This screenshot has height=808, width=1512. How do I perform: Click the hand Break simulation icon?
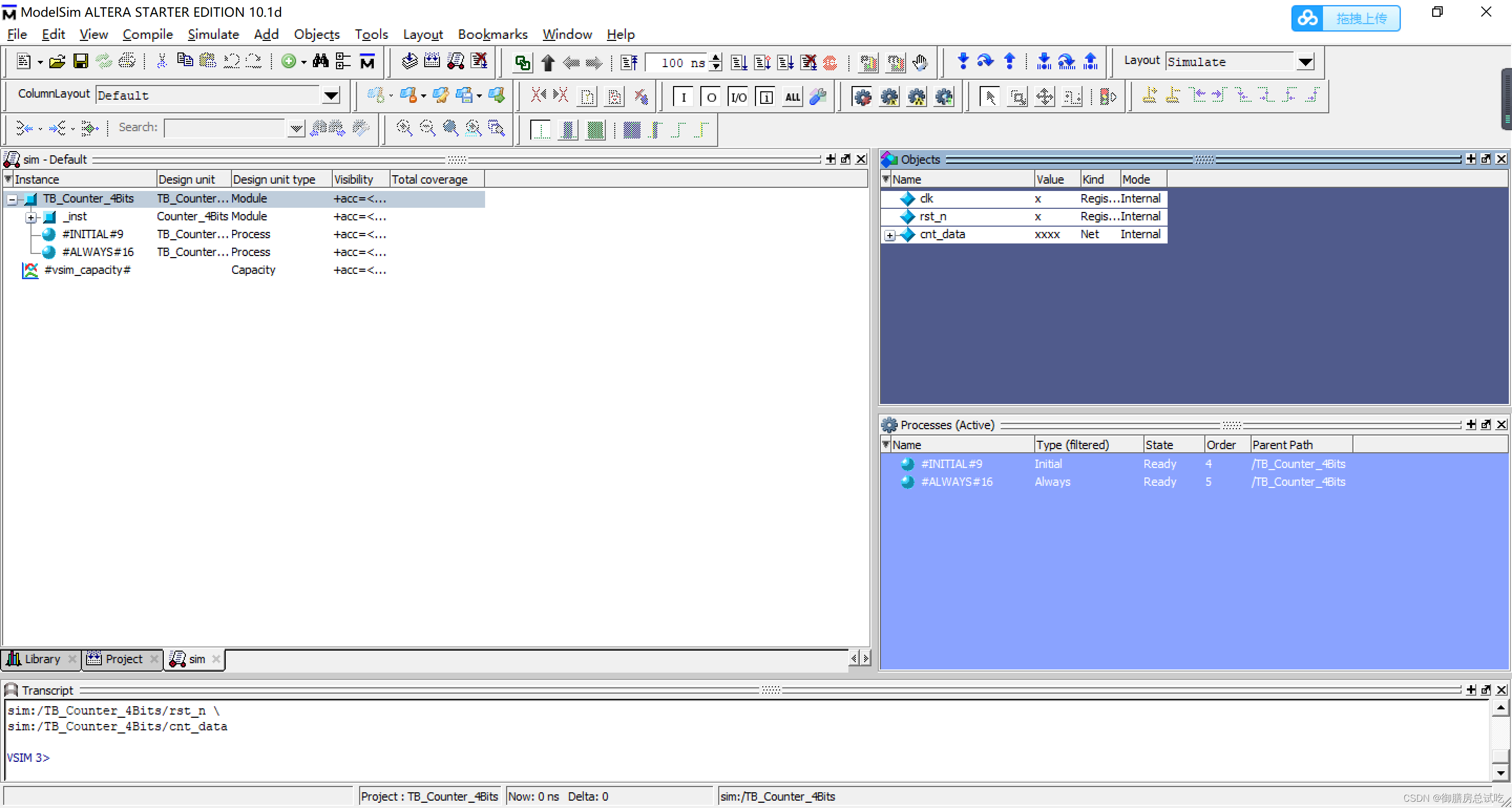[920, 62]
